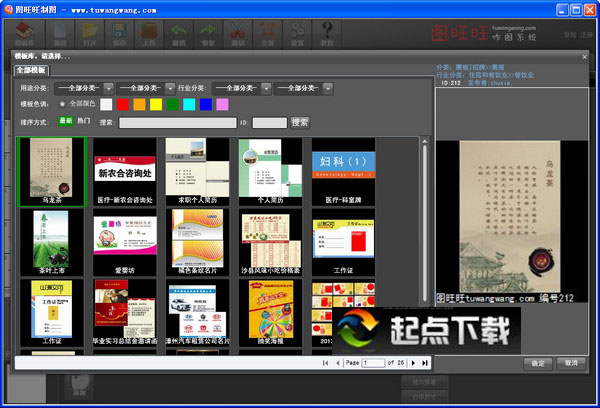Open the second 用途分类 sub-category dropdown
Viewport: 600px width, 408px height.
point(140,88)
